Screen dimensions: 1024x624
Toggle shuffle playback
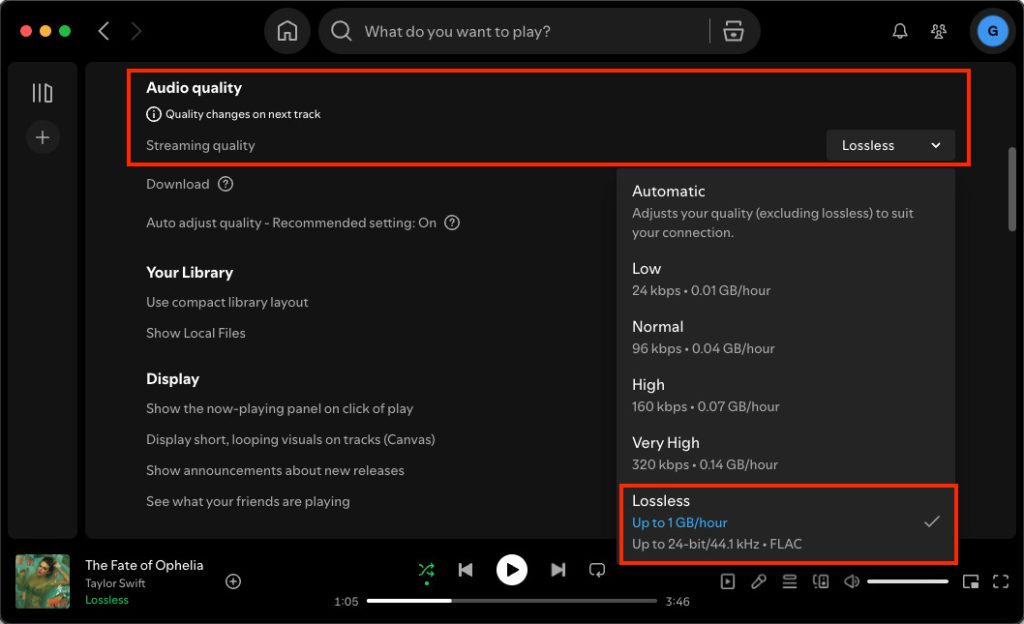coord(426,570)
